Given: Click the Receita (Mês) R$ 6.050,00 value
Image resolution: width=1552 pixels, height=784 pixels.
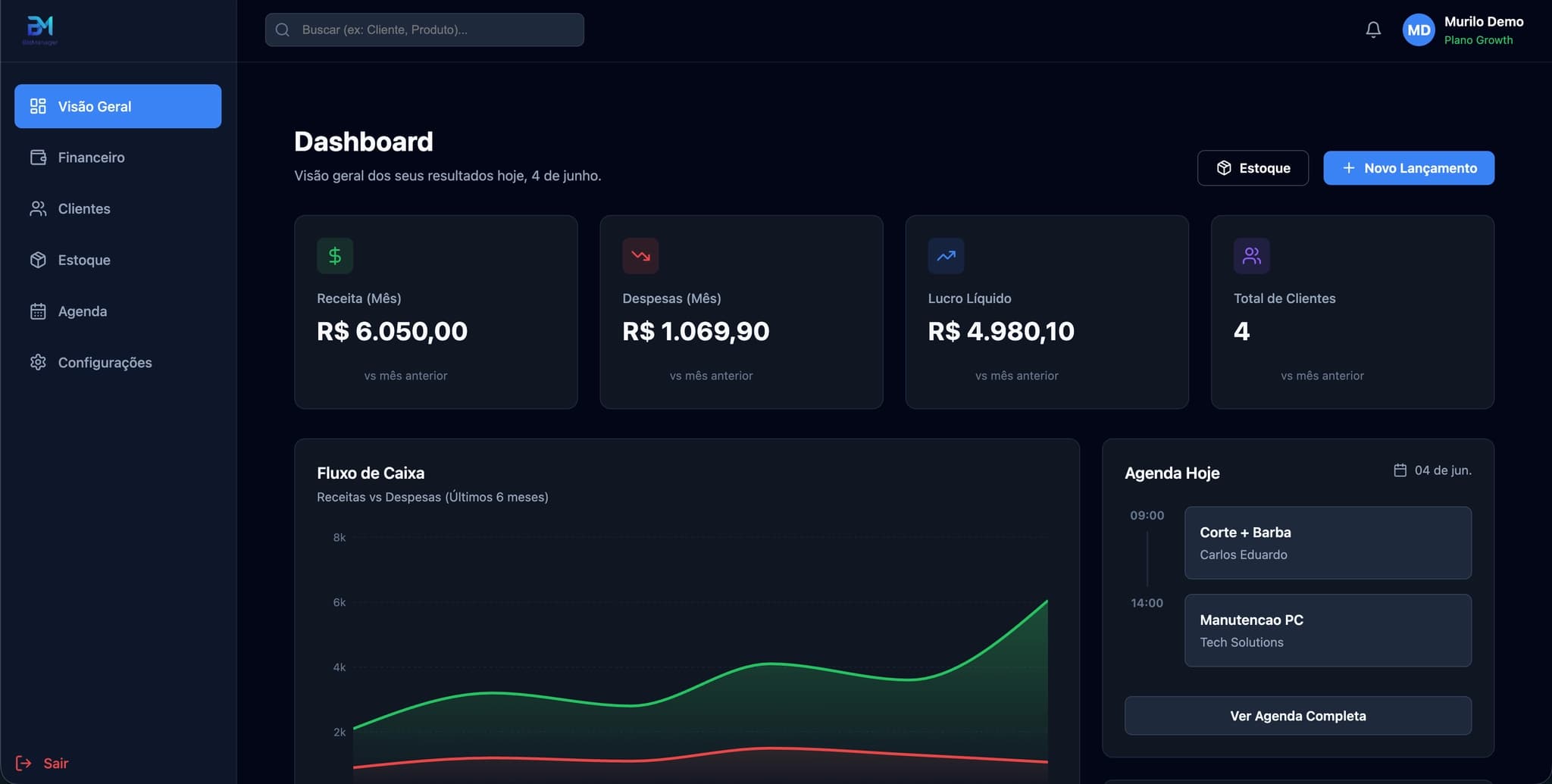Looking at the screenshot, I should (x=392, y=331).
